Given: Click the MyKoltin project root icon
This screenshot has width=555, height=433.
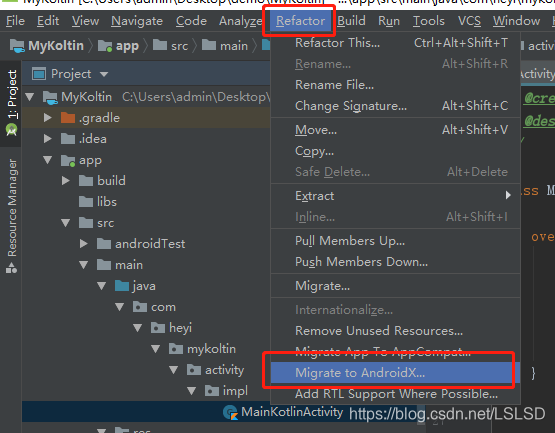Looking at the screenshot, I should (x=50, y=97).
